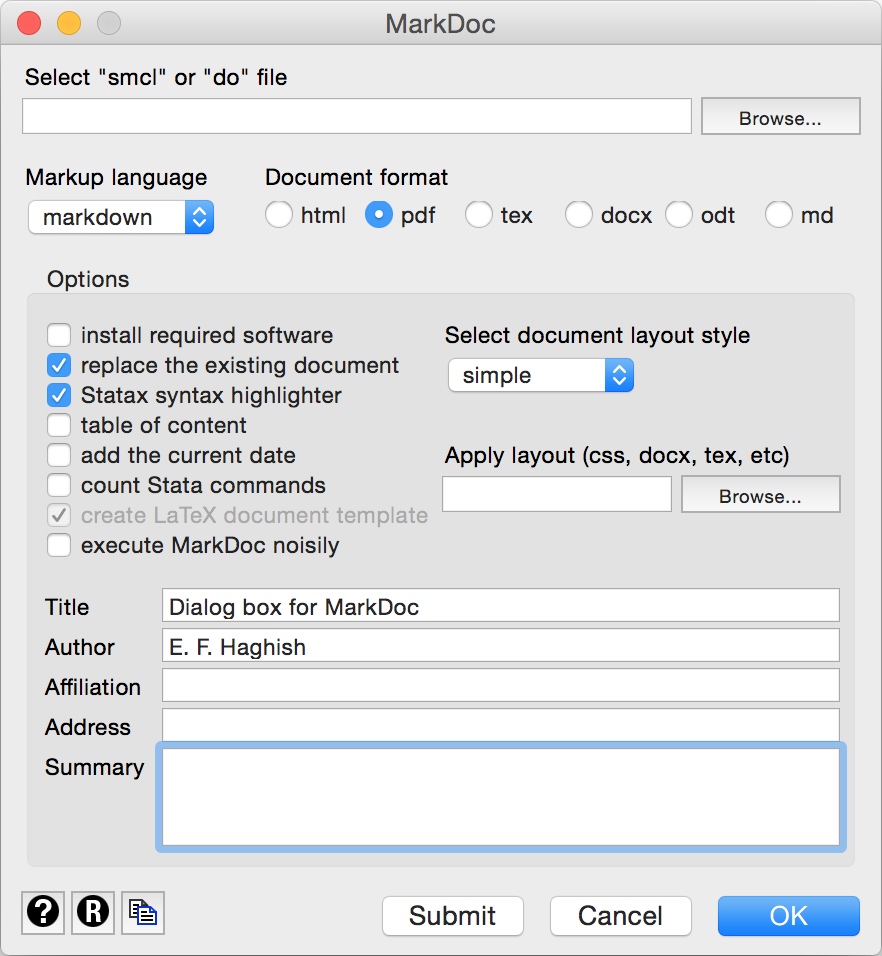Uncheck replace the existing document

coord(59,365)
